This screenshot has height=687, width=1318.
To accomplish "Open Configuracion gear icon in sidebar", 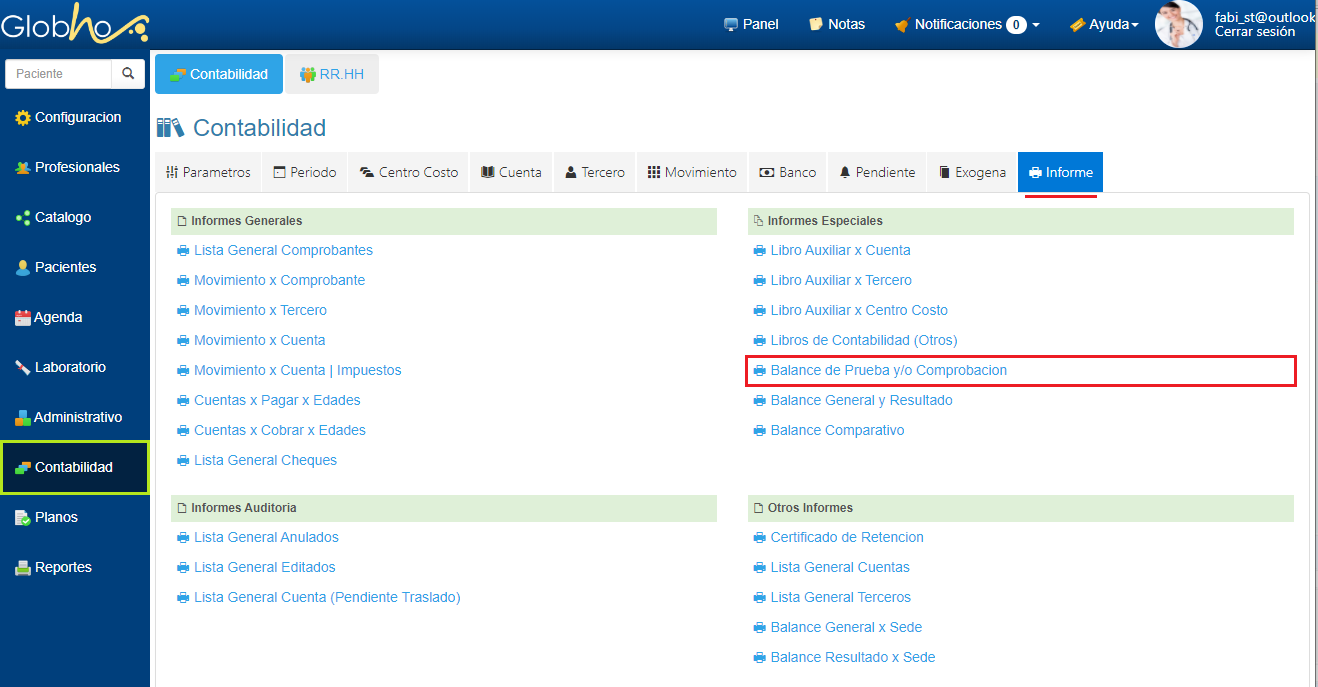I will (x=23, y=118).
